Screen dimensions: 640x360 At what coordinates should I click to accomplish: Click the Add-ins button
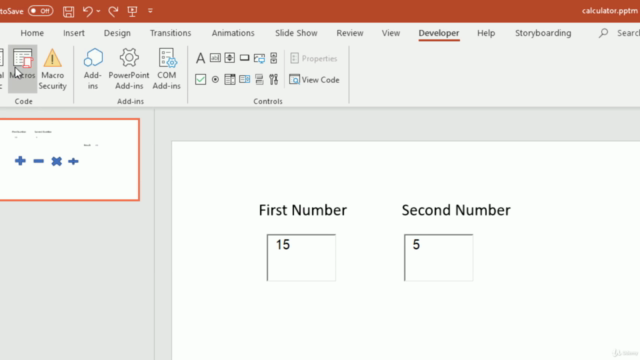point(93,69)
